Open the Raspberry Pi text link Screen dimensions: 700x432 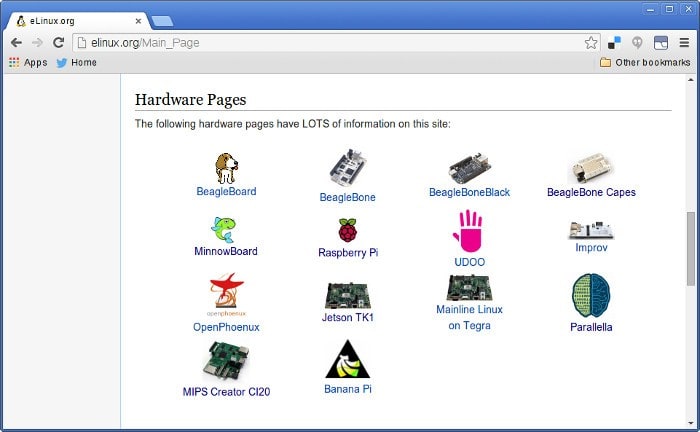point(348,253)
